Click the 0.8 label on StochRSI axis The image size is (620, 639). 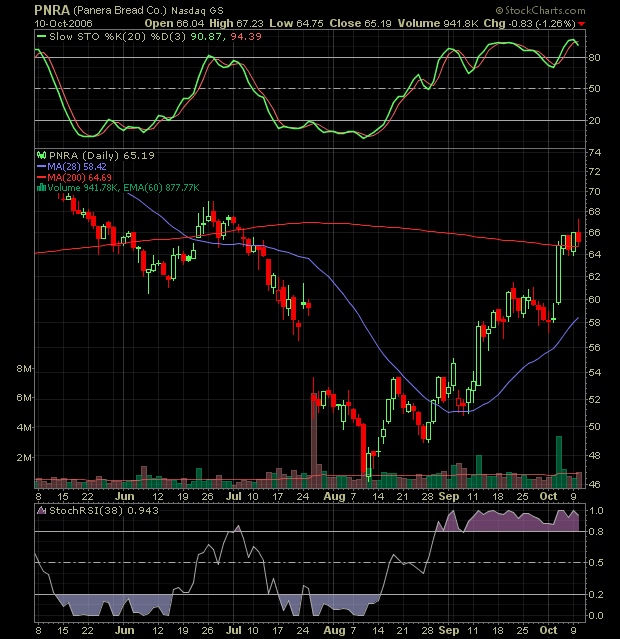596,532
